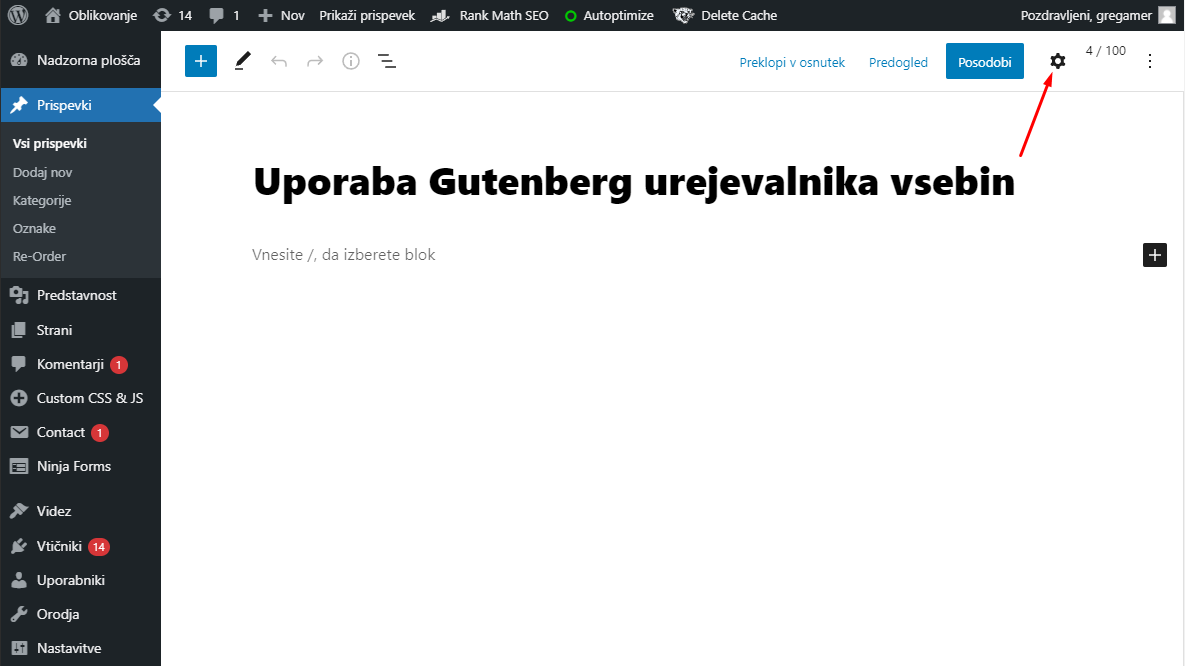Add block with black plus button
1185x666 pixels.
[x=1155, y=255]
